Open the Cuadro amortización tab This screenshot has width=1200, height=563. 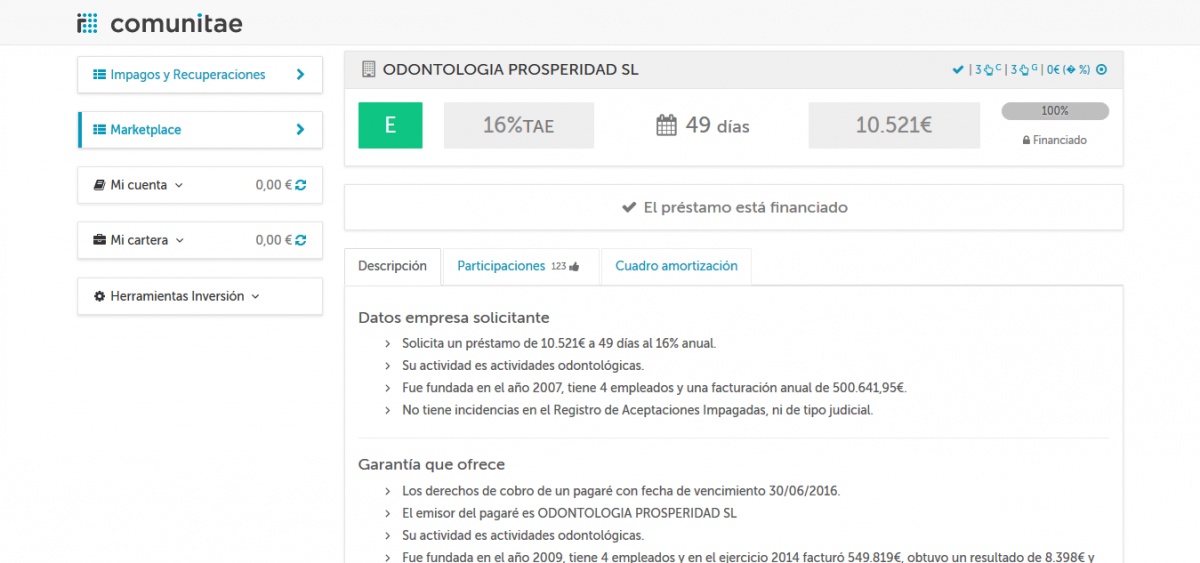(x=676, y=266)
